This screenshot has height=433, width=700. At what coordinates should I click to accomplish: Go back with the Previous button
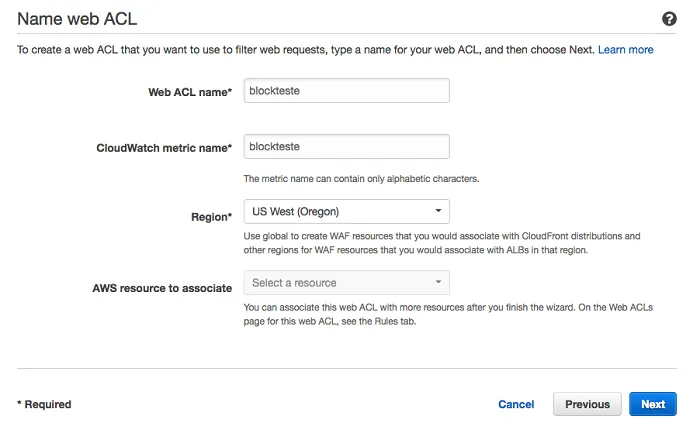click(587, 404)
